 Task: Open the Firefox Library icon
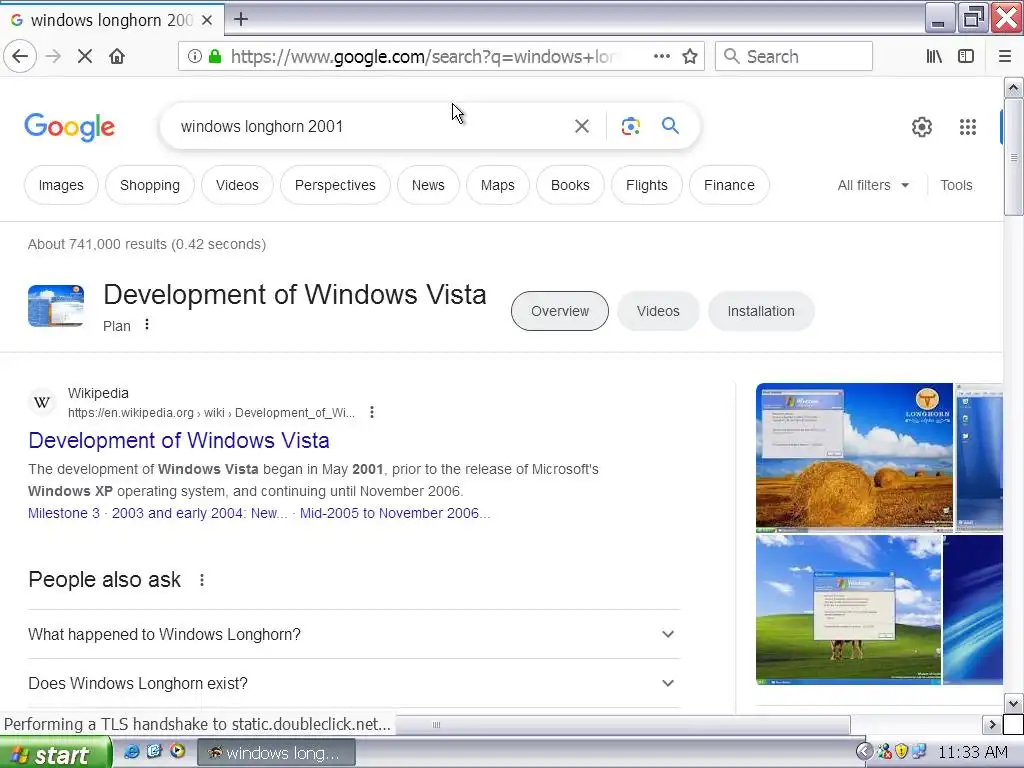coord(934,56)
